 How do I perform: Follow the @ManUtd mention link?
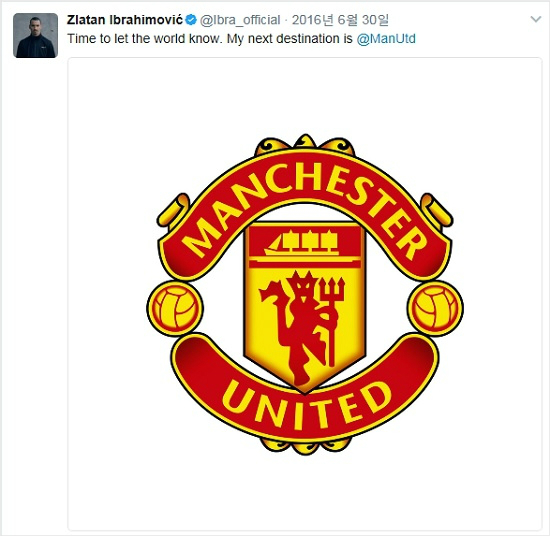[386, 39]
